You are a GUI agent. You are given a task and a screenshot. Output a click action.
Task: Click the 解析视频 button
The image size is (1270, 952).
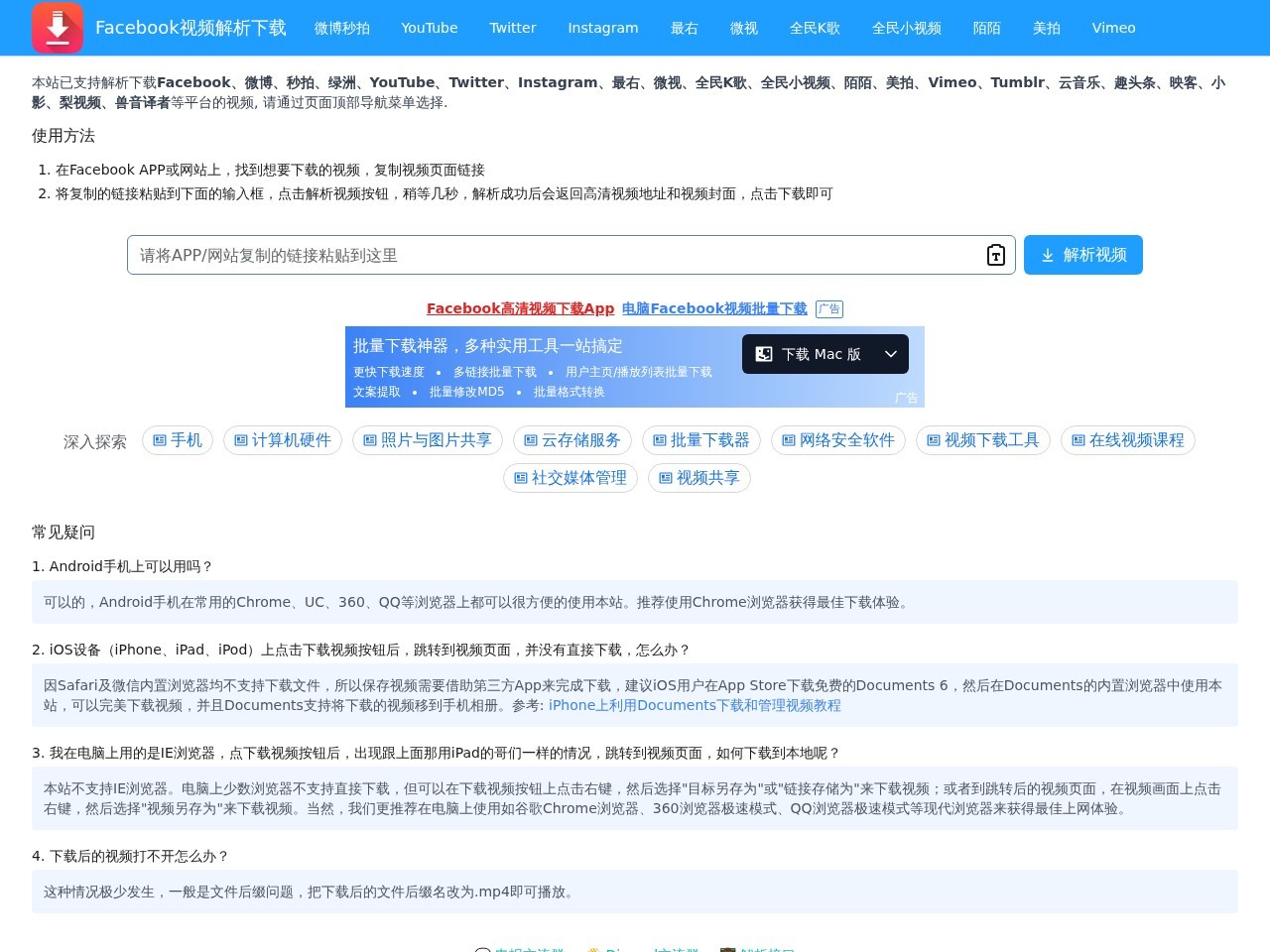tap(1083, 255)
